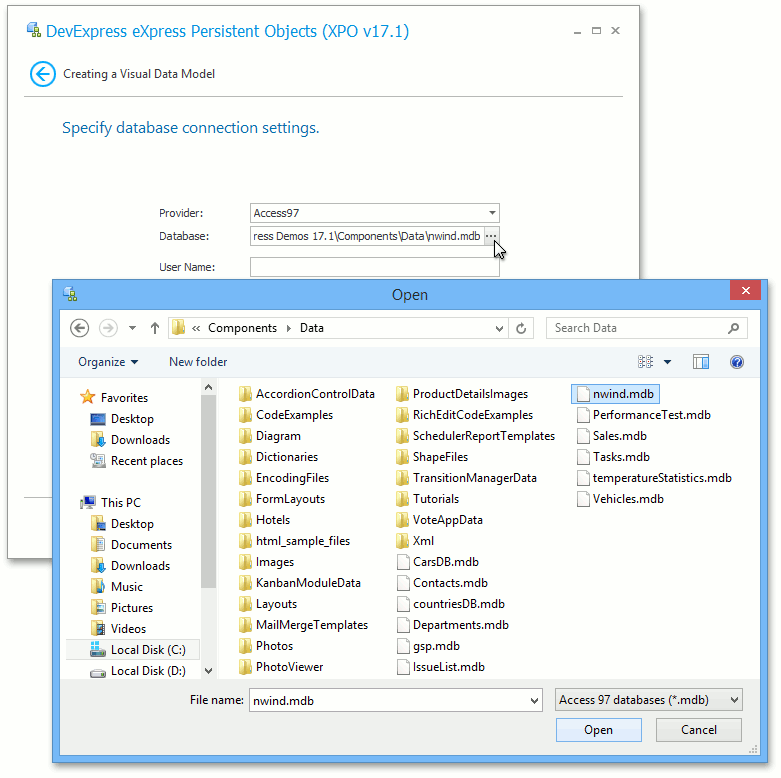This screenshot has width=781, height=778.
Task: Open the Provider dropdown
Action: (492, 213)
